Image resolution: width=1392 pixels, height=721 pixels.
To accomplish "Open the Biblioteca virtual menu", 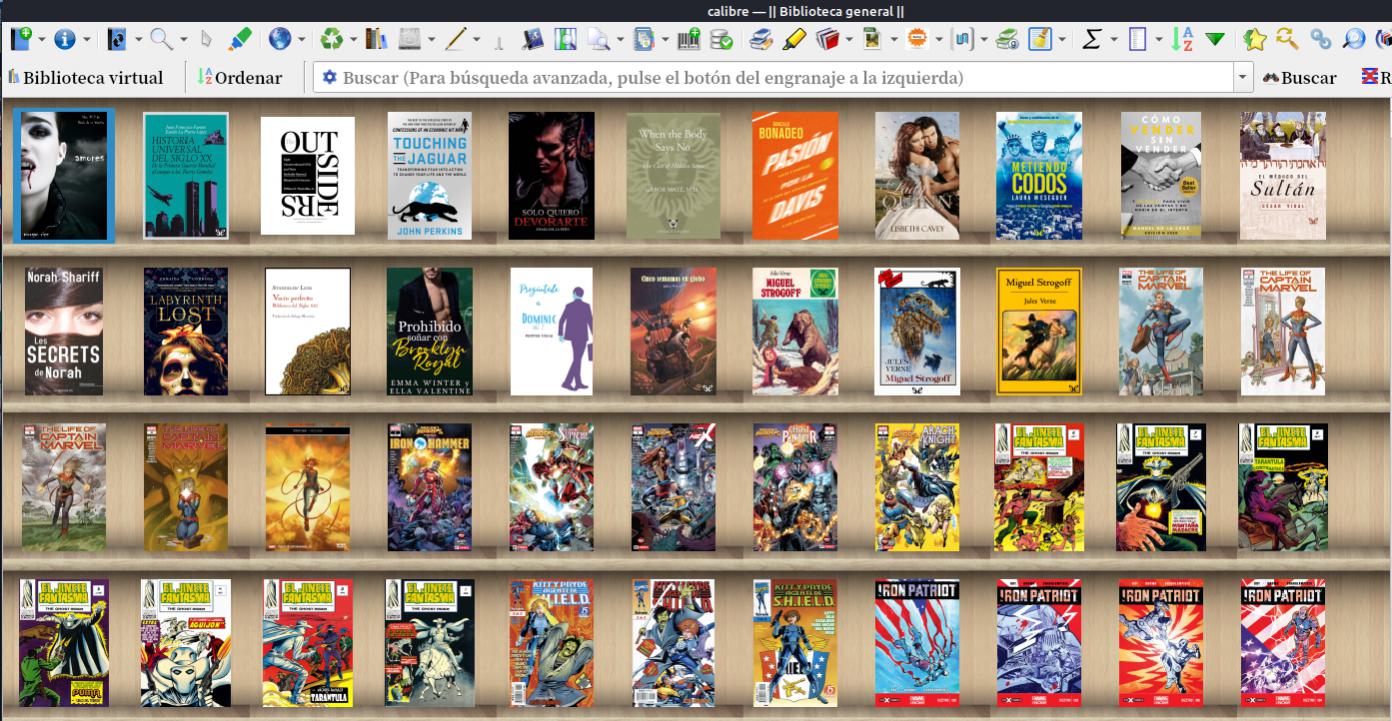I will coord(85,77).
